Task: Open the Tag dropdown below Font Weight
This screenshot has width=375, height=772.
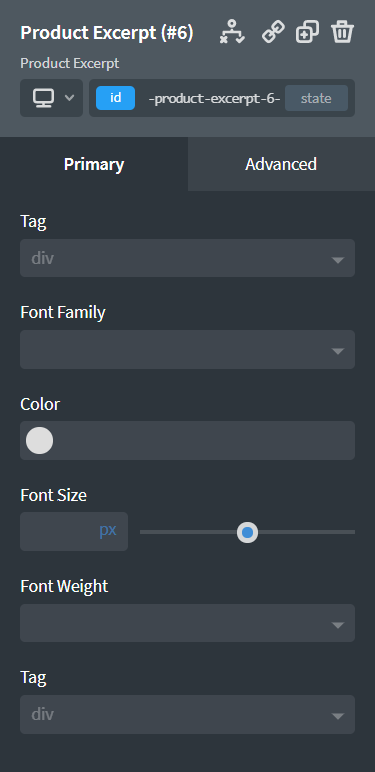Action: click(x=187, y=714)
